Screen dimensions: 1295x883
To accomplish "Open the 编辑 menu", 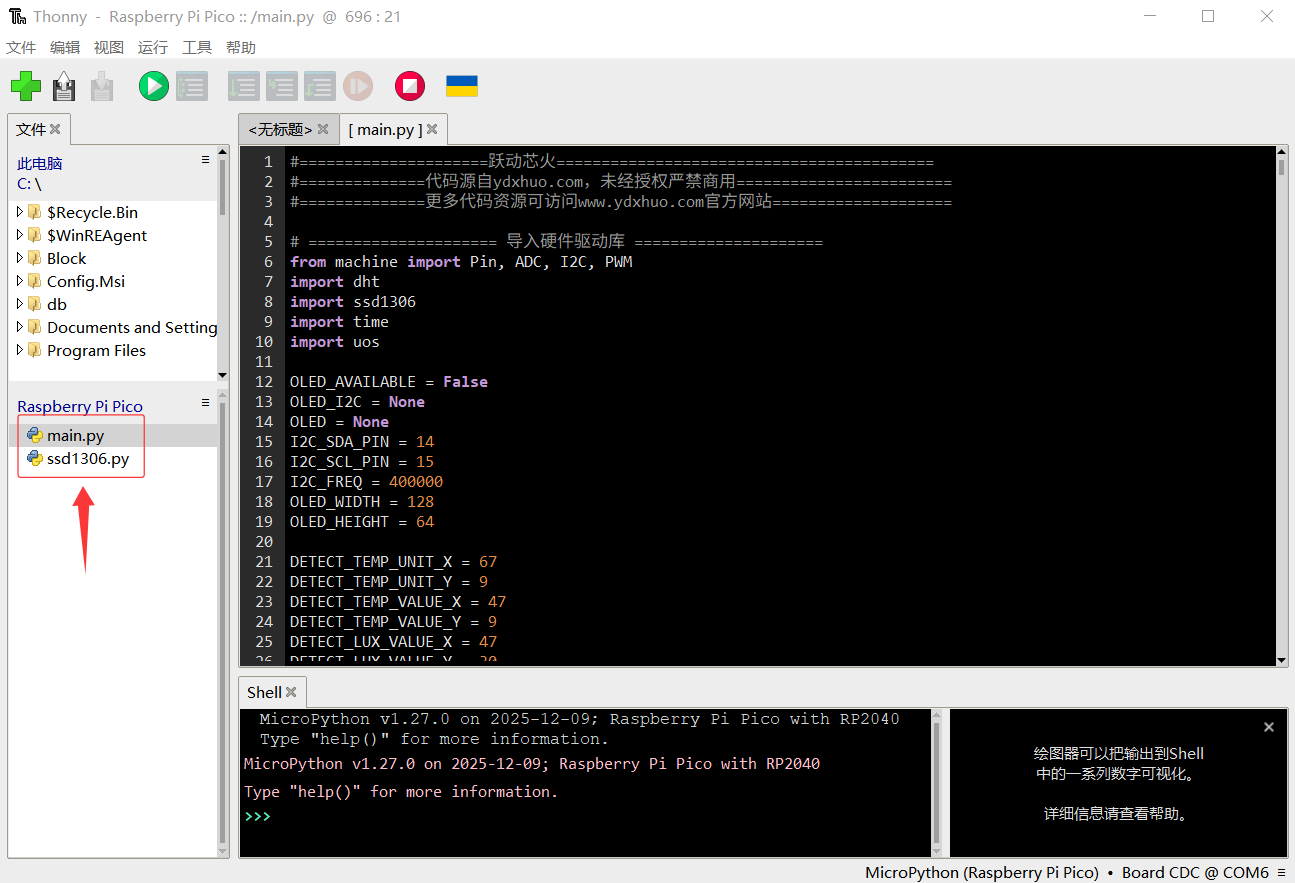I will click(x=65, y=47).
